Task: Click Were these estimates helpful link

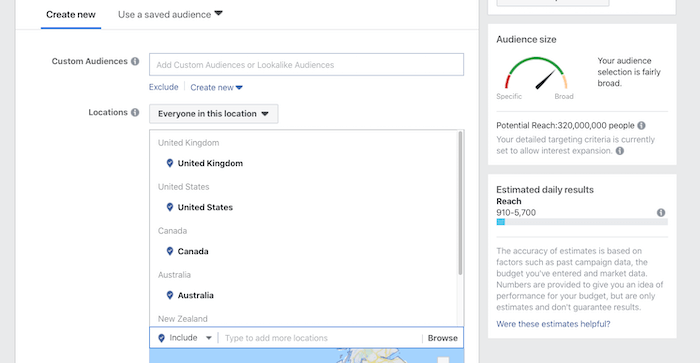Action: pos(553,324)
